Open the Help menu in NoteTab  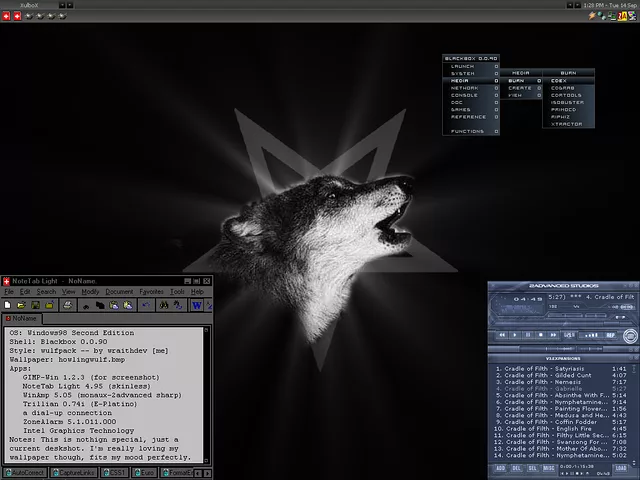point(197,291)
